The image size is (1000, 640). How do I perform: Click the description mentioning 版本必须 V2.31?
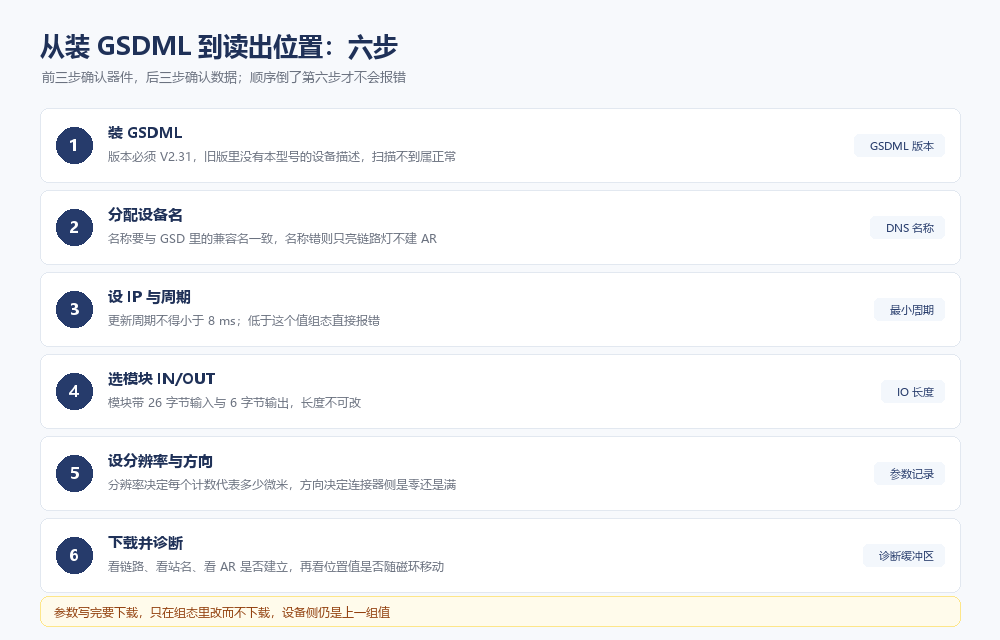point(282,157)
